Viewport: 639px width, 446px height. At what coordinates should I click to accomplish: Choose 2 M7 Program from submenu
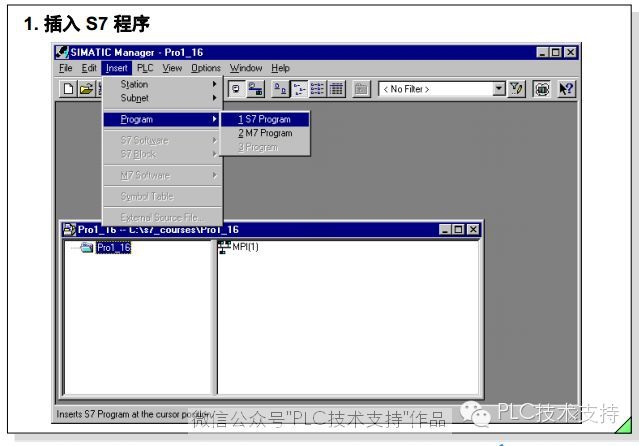pyautogui.click(x=265, y=133)
